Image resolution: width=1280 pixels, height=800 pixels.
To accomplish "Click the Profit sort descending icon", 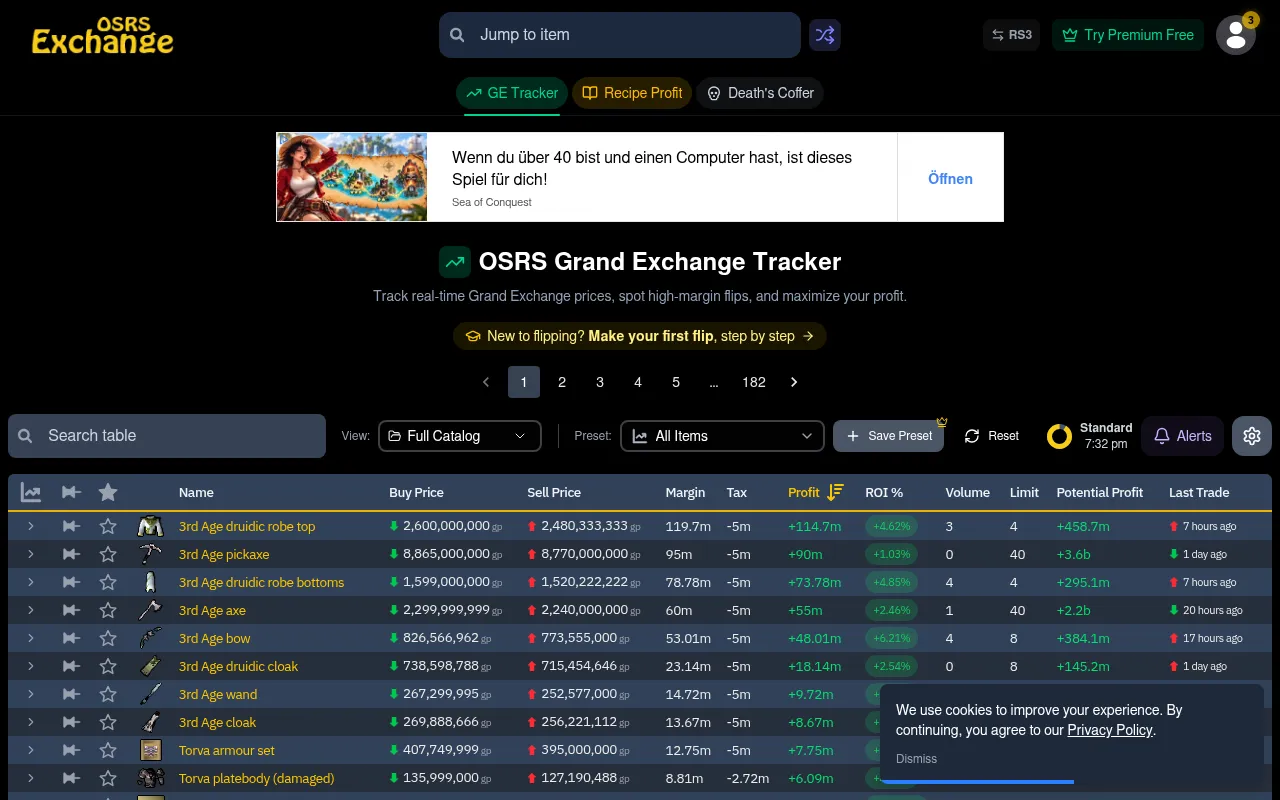I will (x=836, y=492).
